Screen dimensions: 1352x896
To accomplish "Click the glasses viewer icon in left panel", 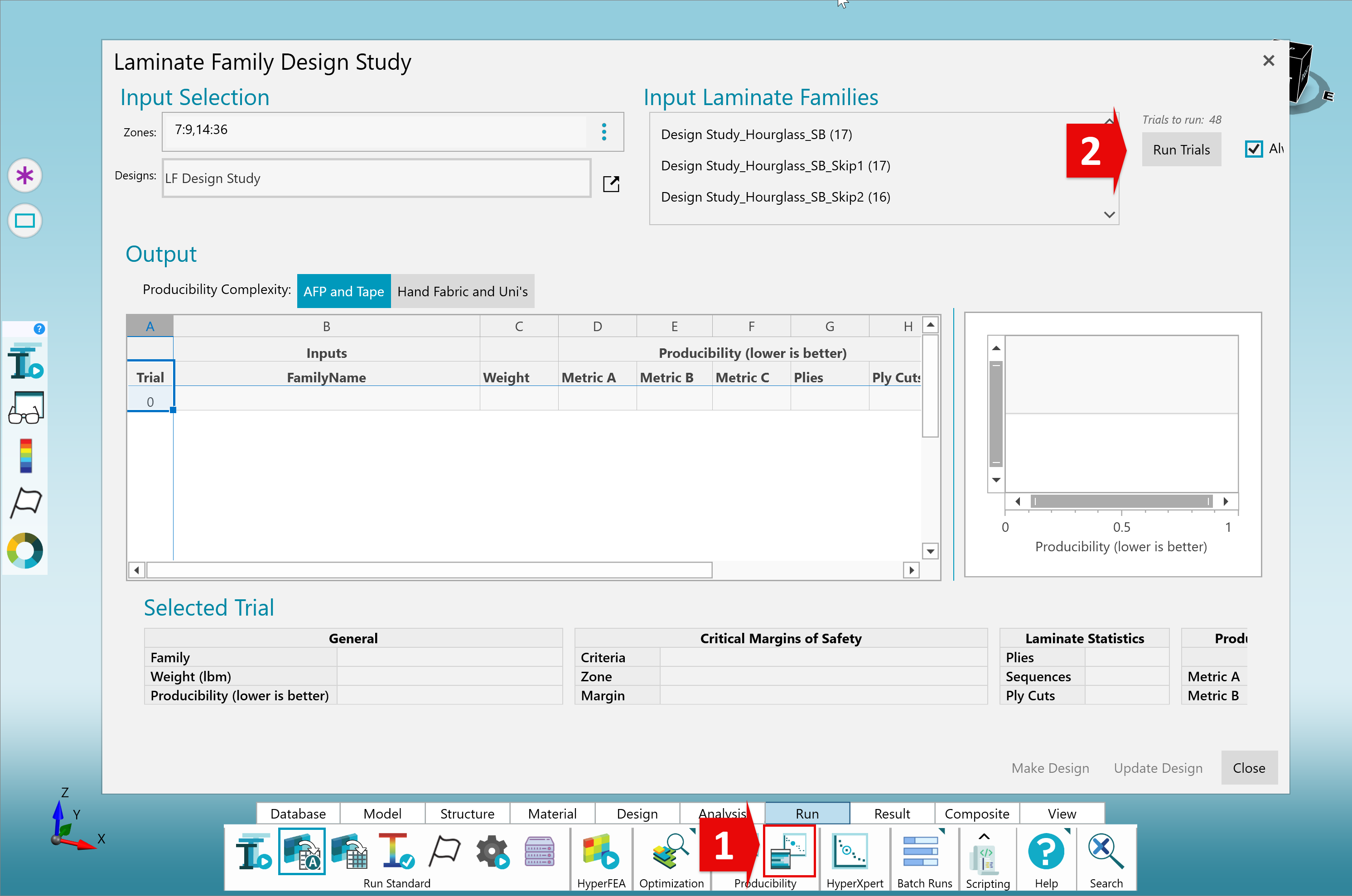I will click(26, 408).
